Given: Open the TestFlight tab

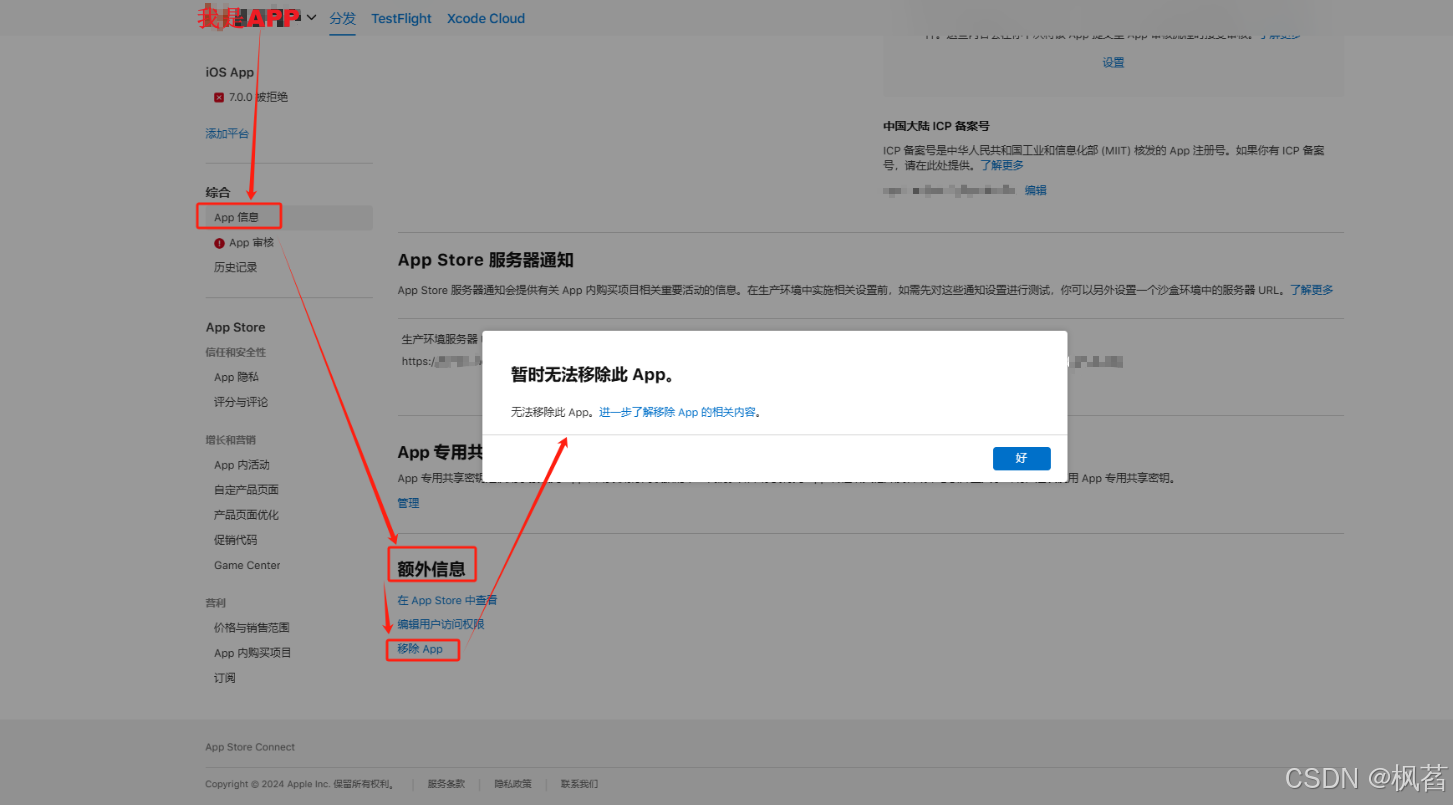Looking at the screenshot, I should (x=401, y=18).
